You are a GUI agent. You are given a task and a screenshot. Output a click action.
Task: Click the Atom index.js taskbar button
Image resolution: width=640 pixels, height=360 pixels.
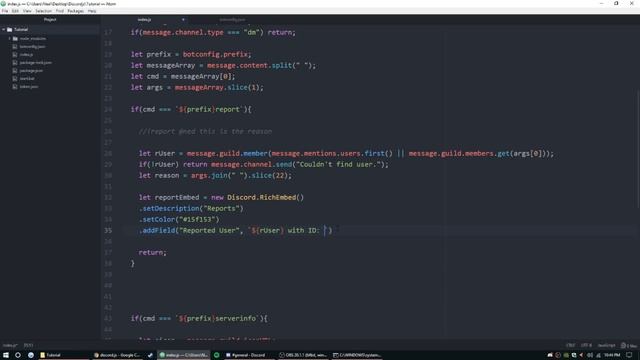[184, 355]
